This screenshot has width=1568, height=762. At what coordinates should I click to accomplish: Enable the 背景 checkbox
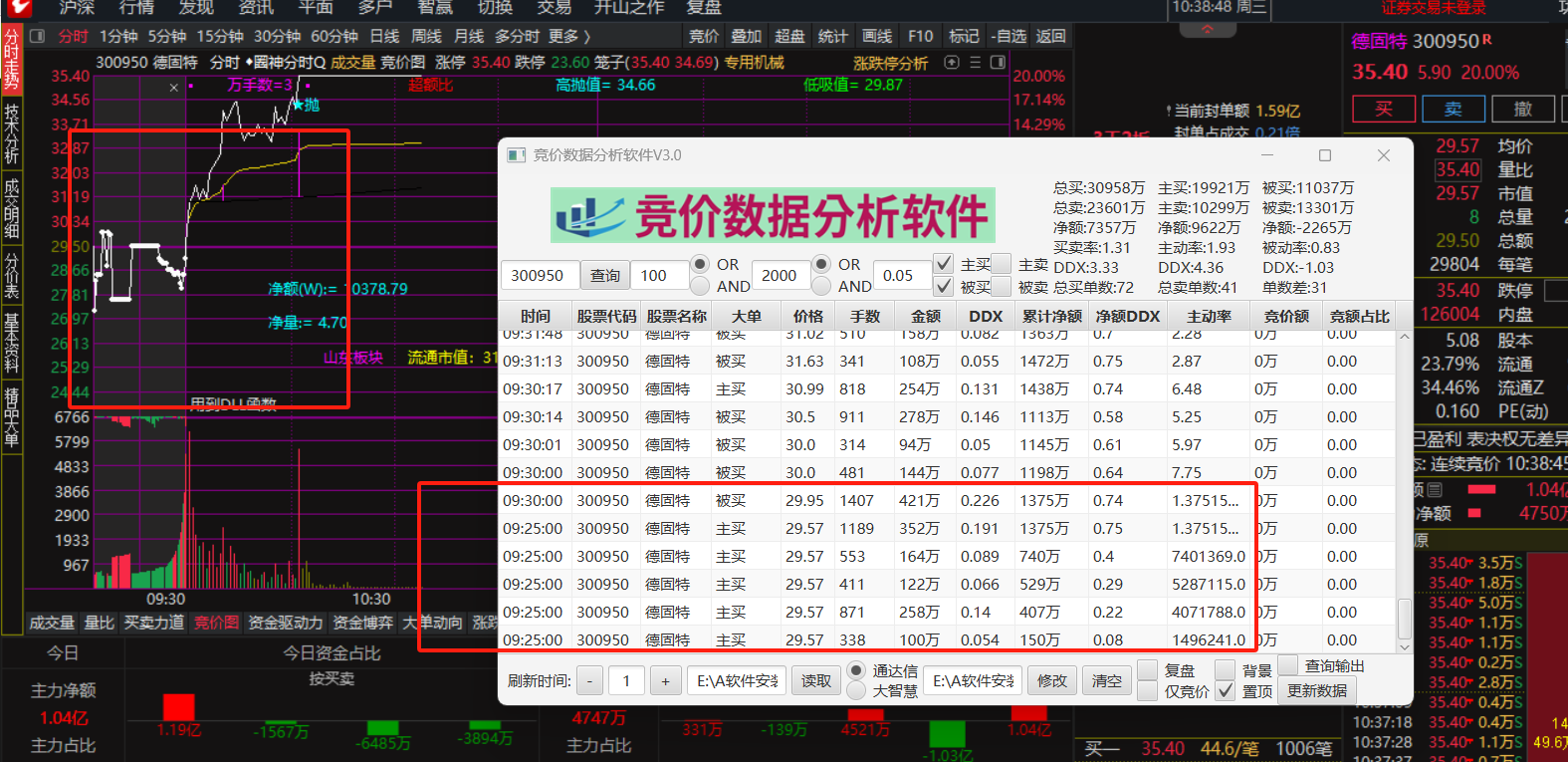pos(1226,669)
